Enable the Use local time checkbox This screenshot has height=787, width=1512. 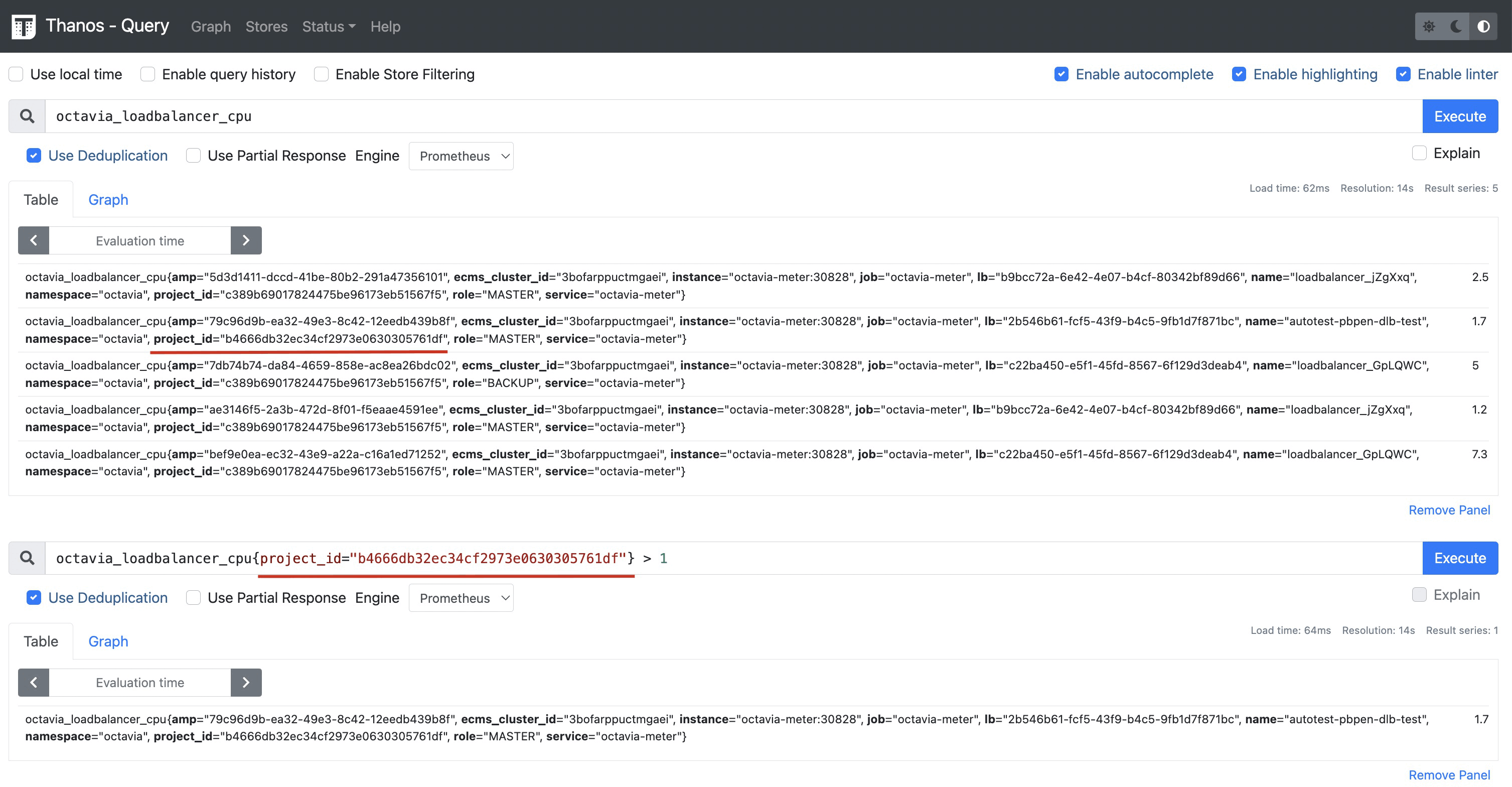[x=16, y=74]
